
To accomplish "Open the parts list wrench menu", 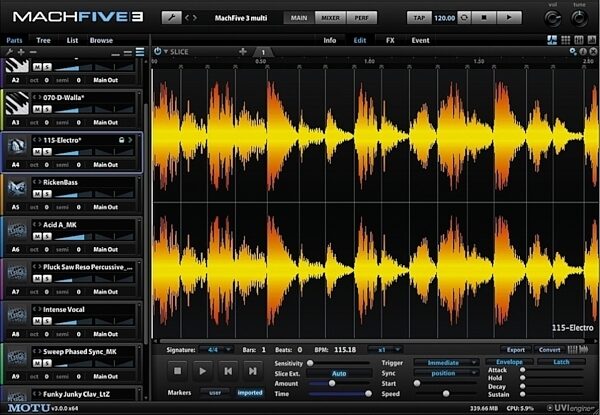I will pos(9,52).
